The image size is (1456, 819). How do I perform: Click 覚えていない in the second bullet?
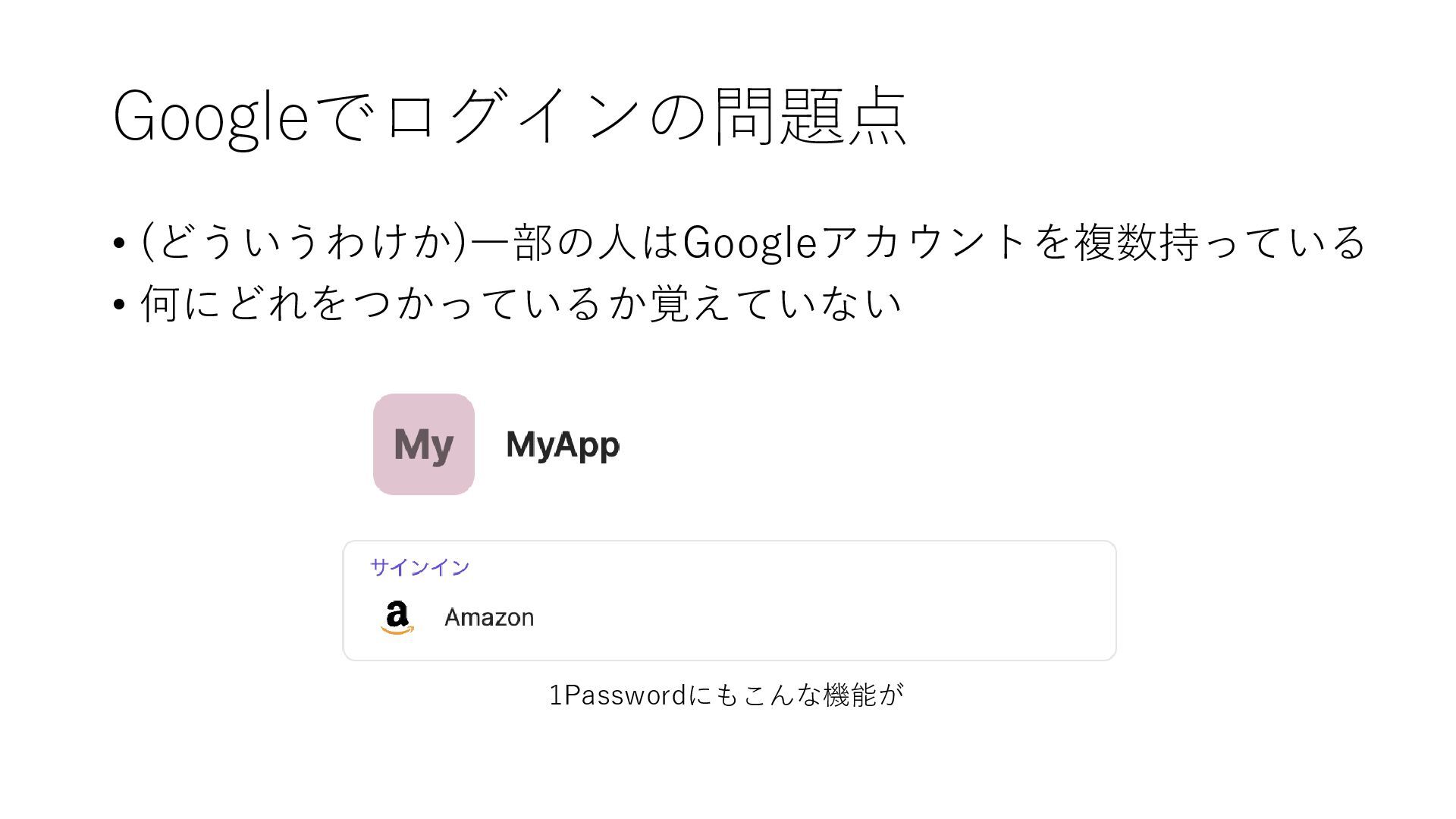[x=777, y=303]
